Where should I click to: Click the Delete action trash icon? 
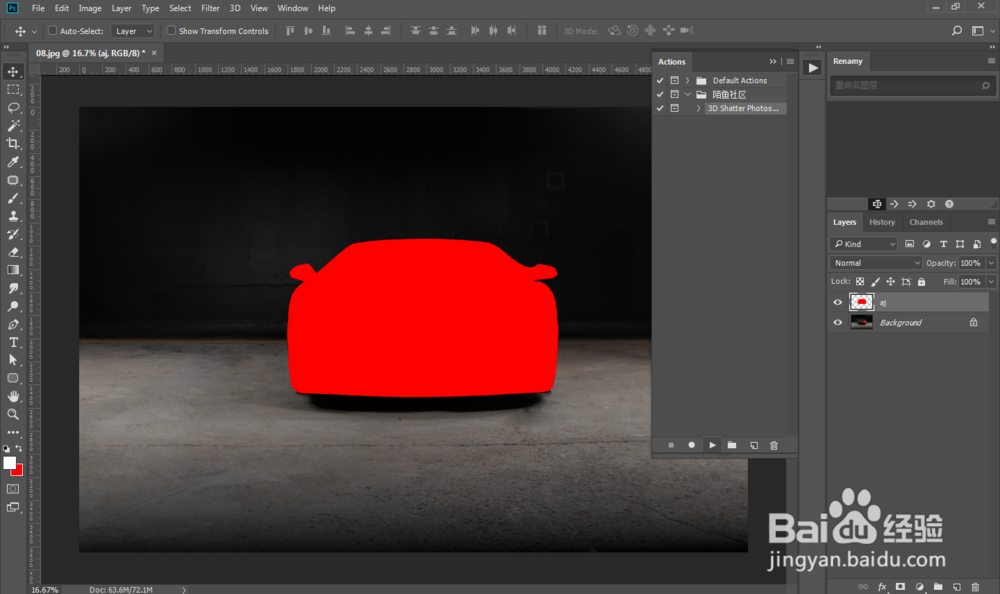click(x=773, y=444)
